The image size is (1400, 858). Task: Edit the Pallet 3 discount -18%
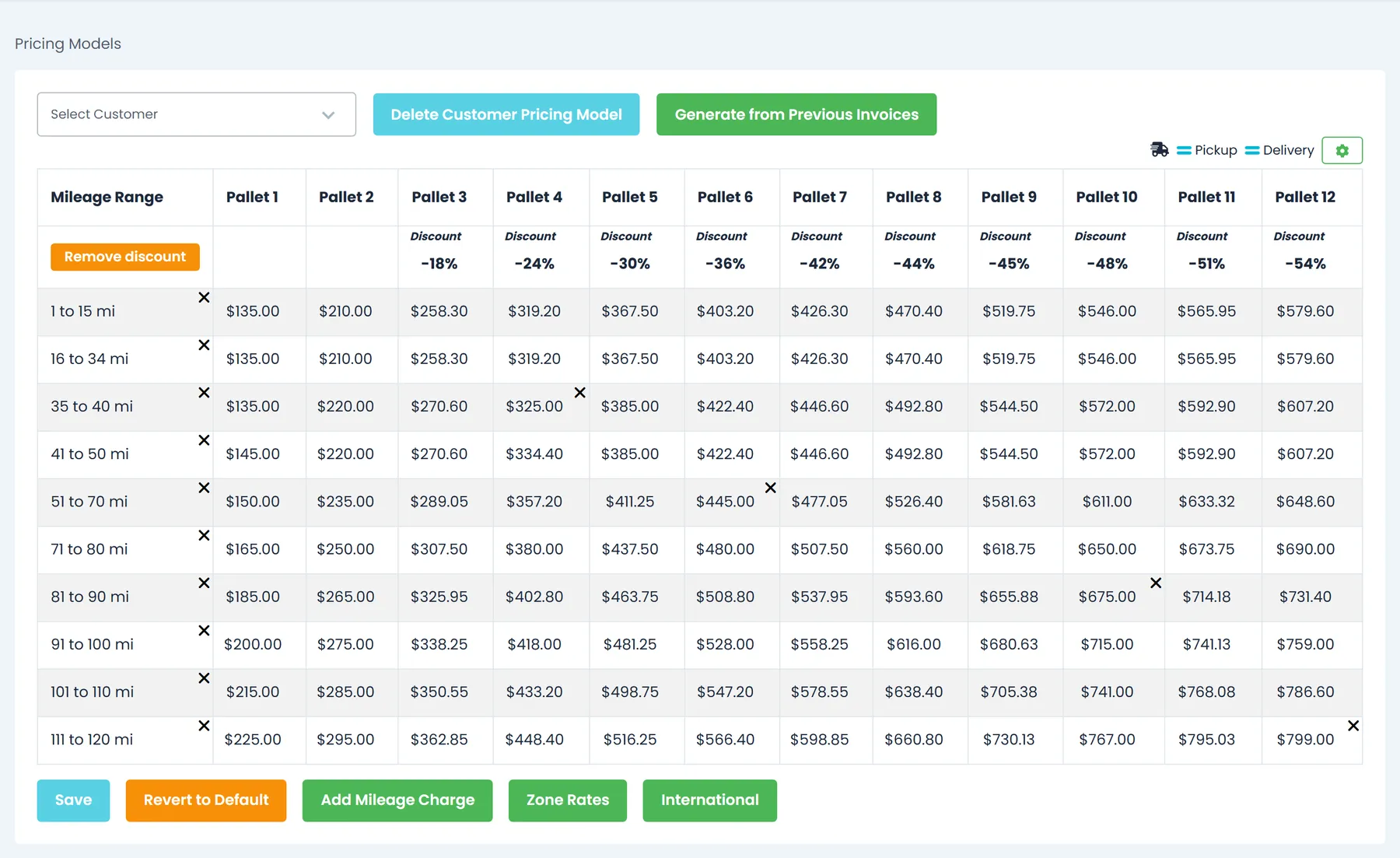point(439,264)
